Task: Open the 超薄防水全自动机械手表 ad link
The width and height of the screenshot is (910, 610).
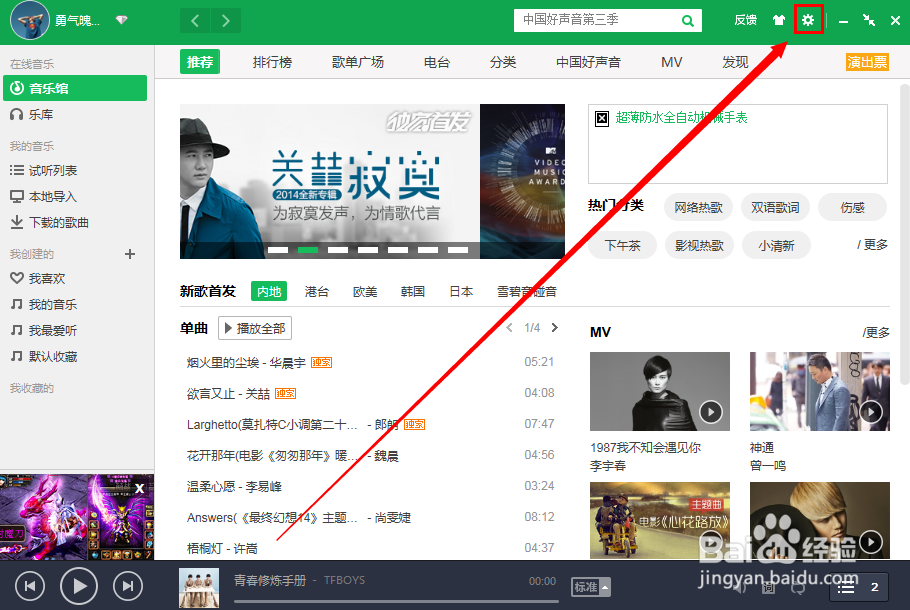Action: (681, 117)
